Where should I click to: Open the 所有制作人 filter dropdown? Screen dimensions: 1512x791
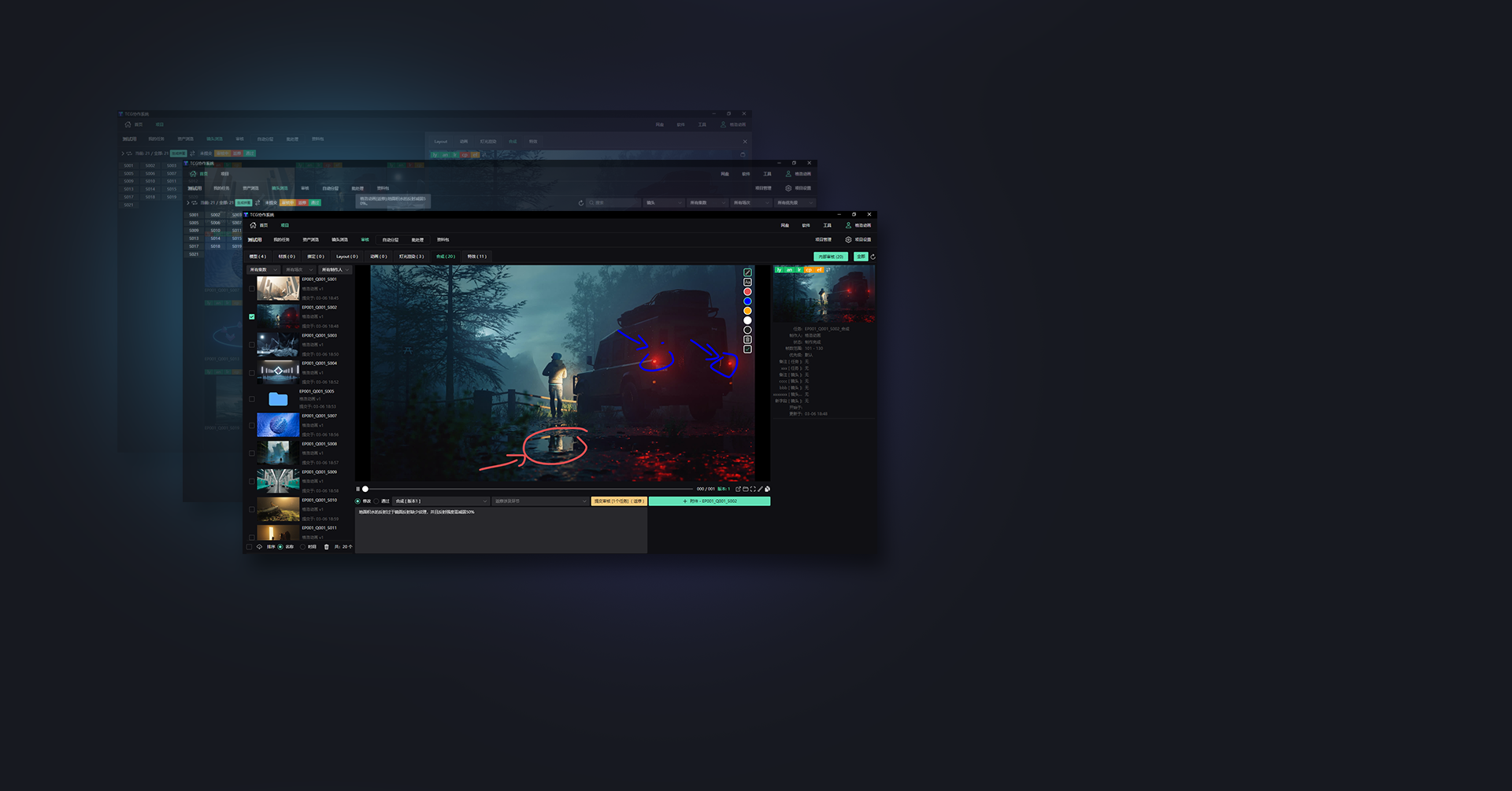click(x=335, y=270)
